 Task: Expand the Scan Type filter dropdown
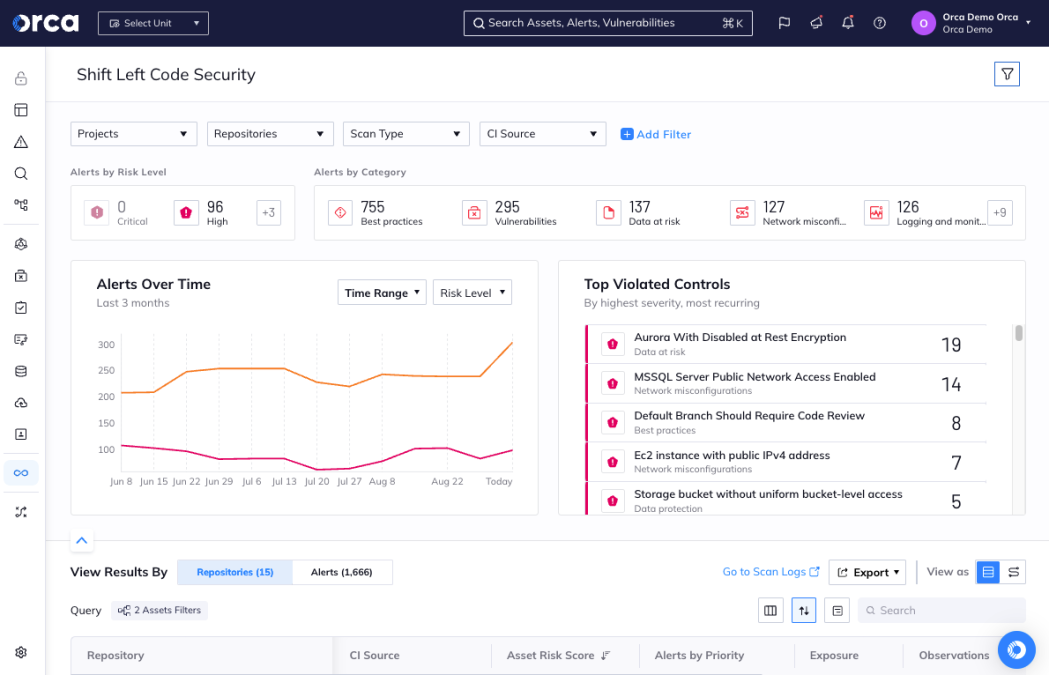tap(406, 133)
